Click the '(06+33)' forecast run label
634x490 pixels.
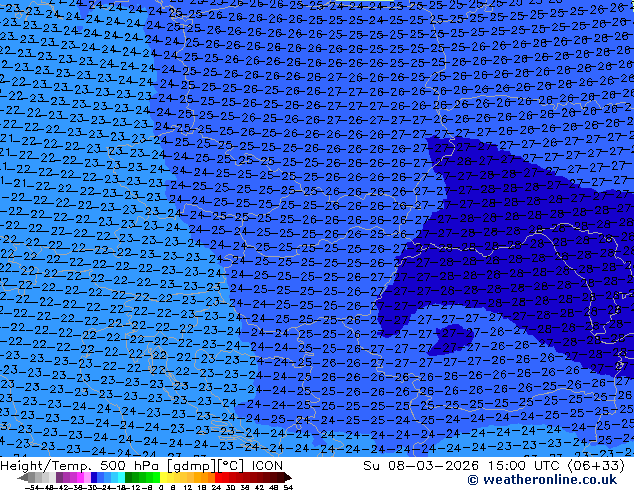click(596, 466)
